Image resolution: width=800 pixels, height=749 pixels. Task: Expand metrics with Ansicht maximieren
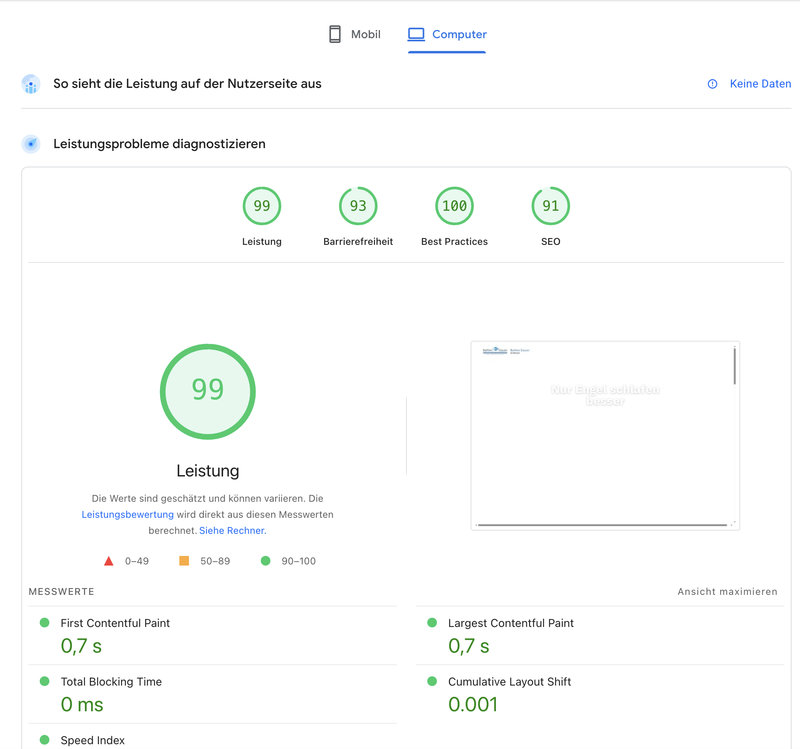(727, 591)
